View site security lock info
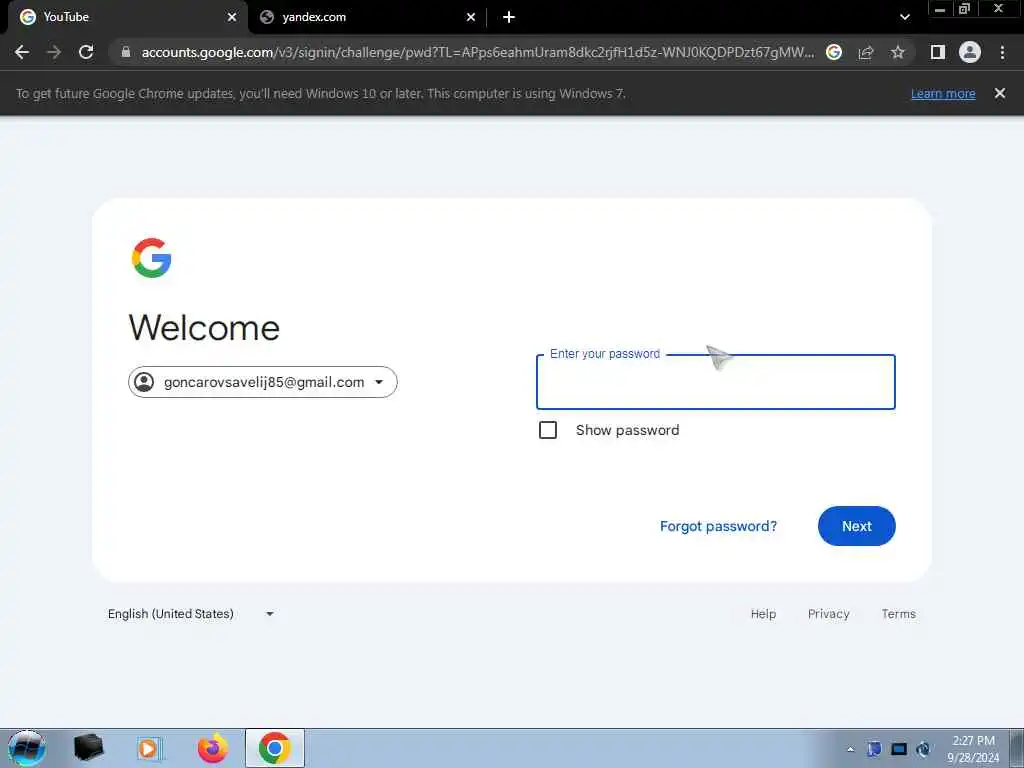Viewport: 1024px width, 768px height. 126,52
